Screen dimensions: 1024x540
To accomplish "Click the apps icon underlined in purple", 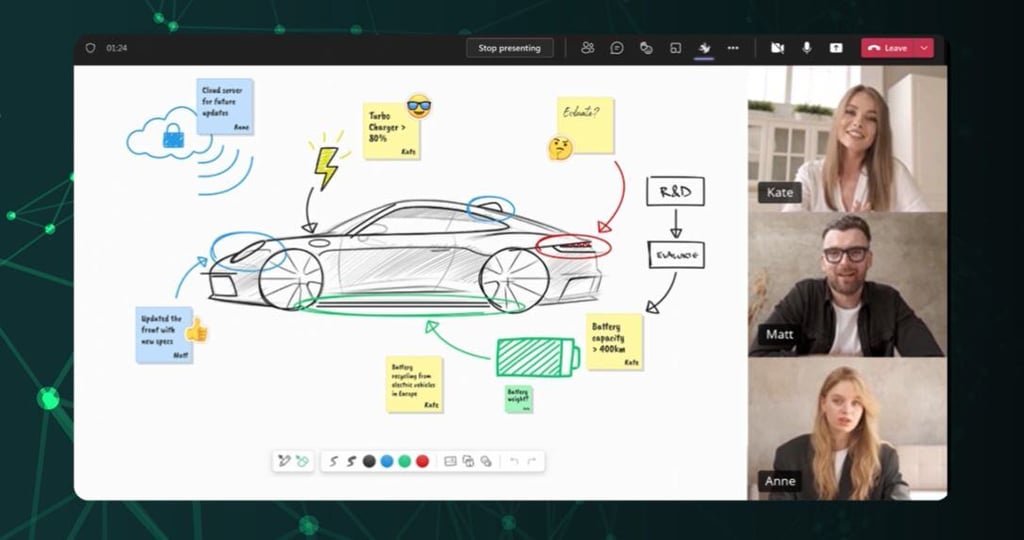I will click(x=704, y=48).
